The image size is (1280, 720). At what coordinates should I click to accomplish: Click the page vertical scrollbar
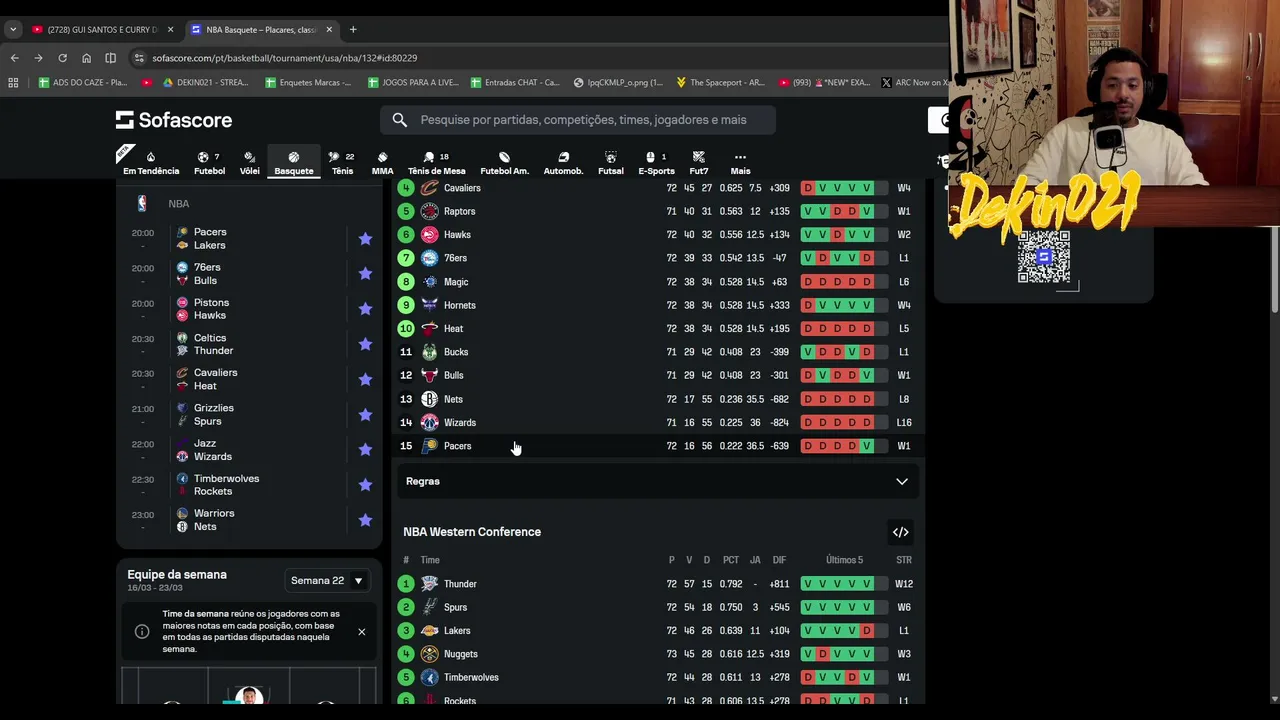click(1274, 270)
